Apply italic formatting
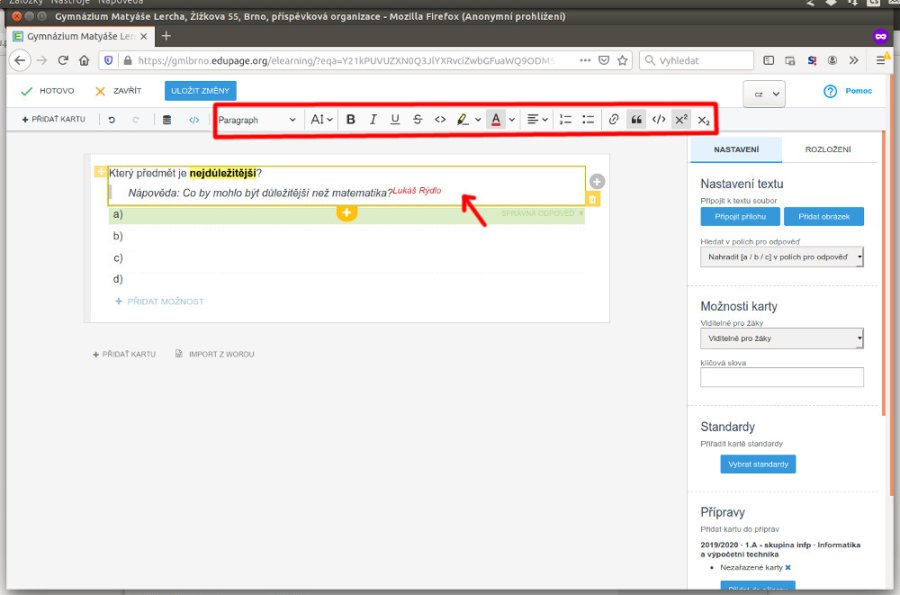The image size is (900, 595). 373,119
